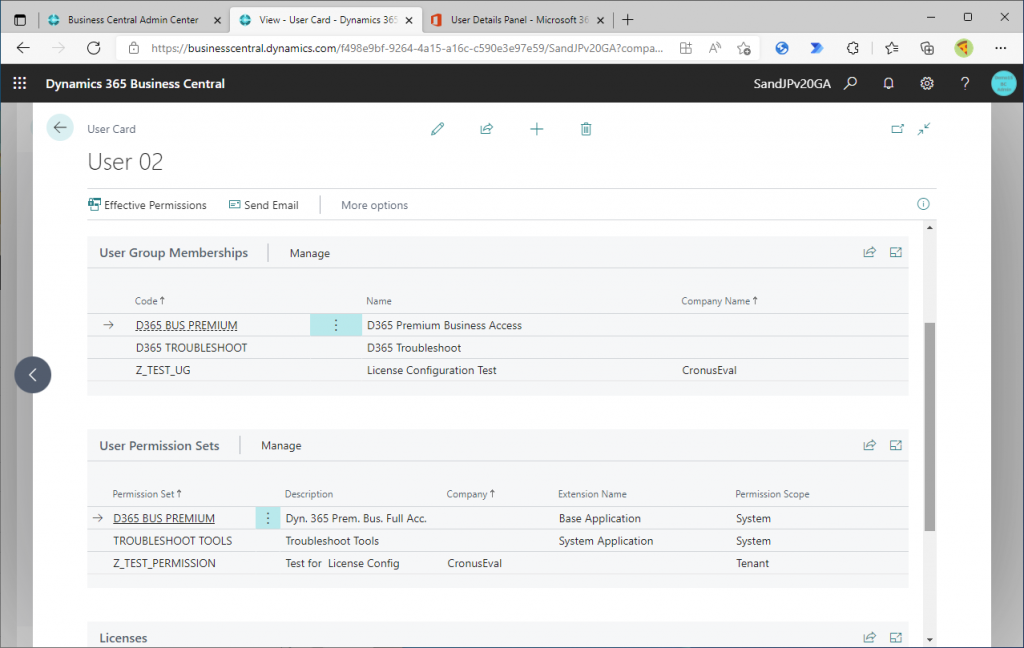The height and width of the screenshot is (648, 1024).
Task: Click the SandJPv20GA environment name
Action: tap(792, 84)
